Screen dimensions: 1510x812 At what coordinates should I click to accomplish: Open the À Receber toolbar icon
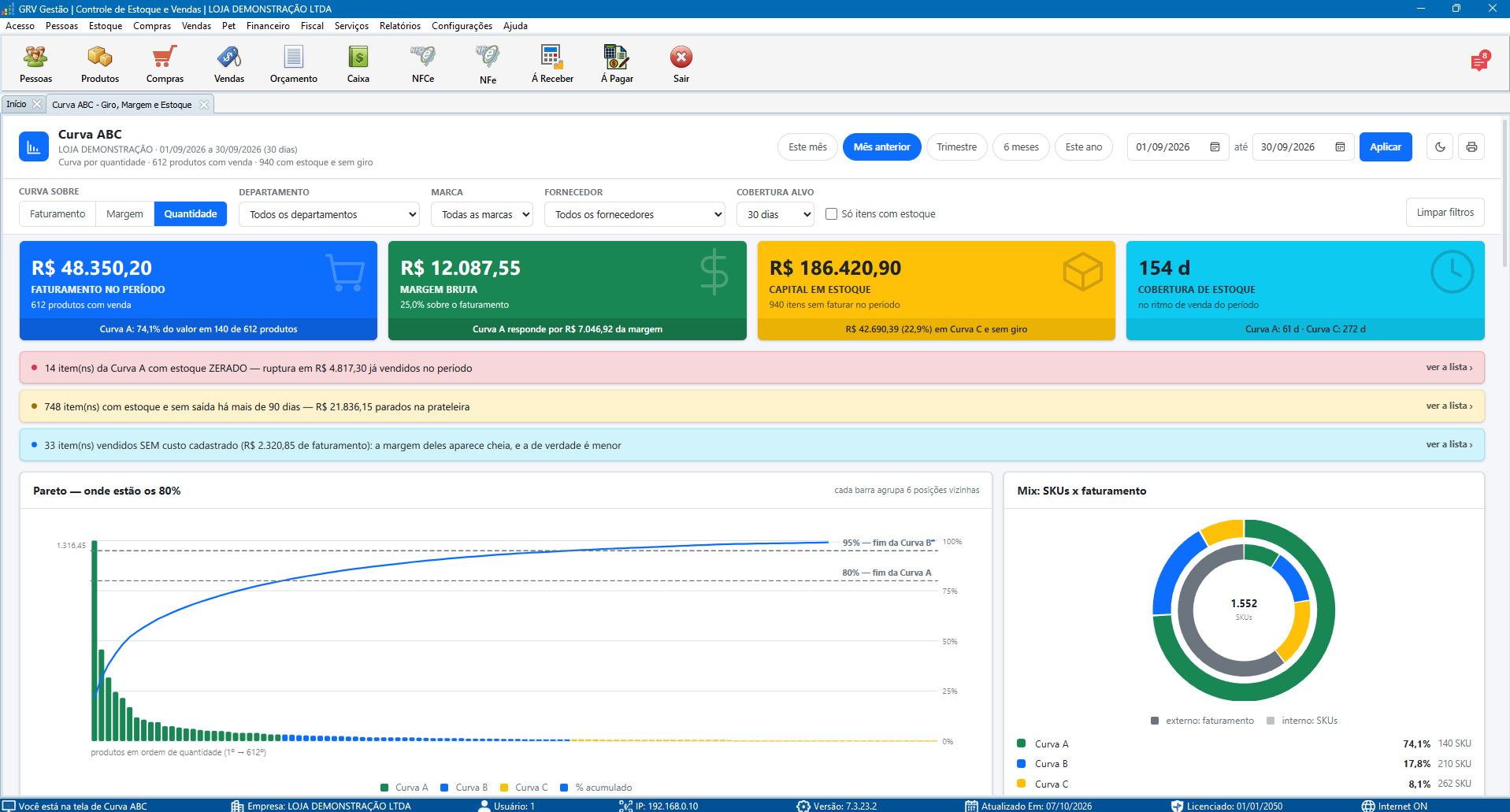pyautogui.click(x=551, y=57)
